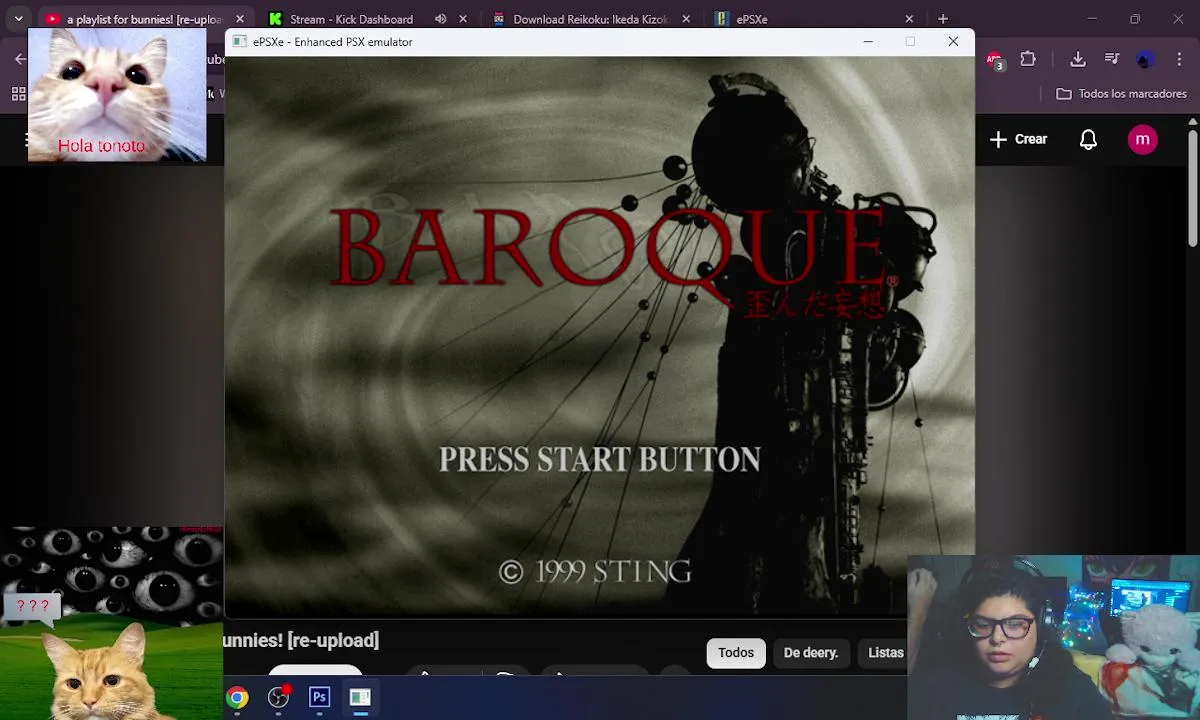The image size is (1200, 720).
Task: Minimize the ePSXe emulator window
Action: coord(868,41)
